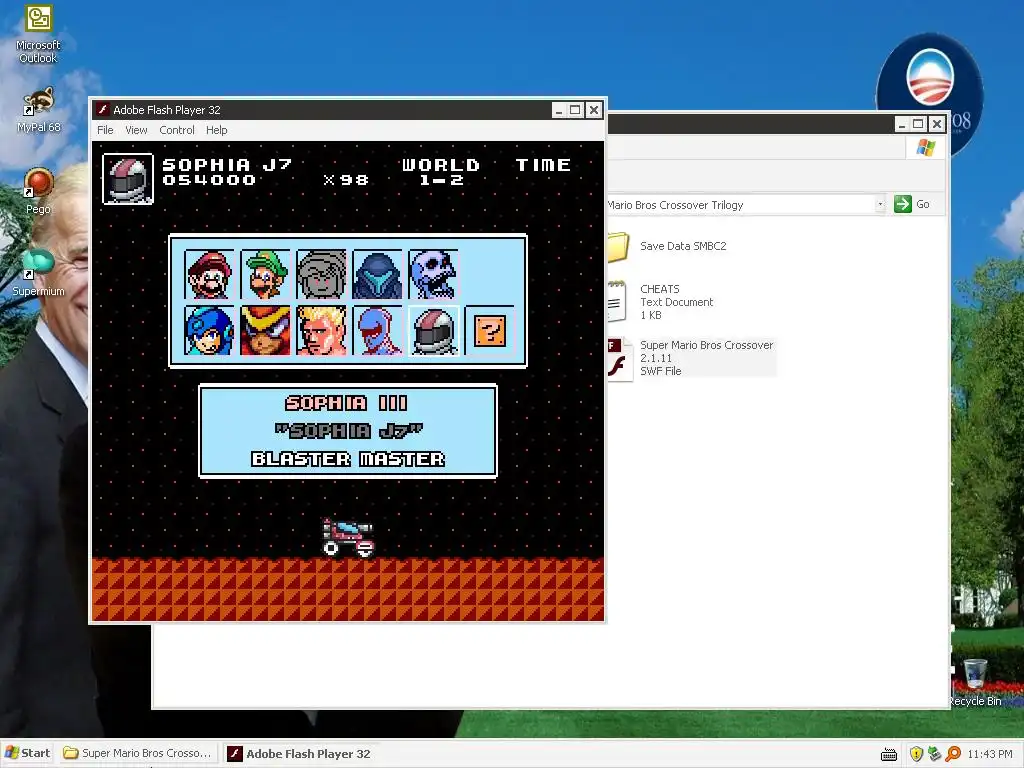Select the Bass red-and-gold helmet portrait
The height and width of the screenshot is (768, 1024).
coord(265,330)
